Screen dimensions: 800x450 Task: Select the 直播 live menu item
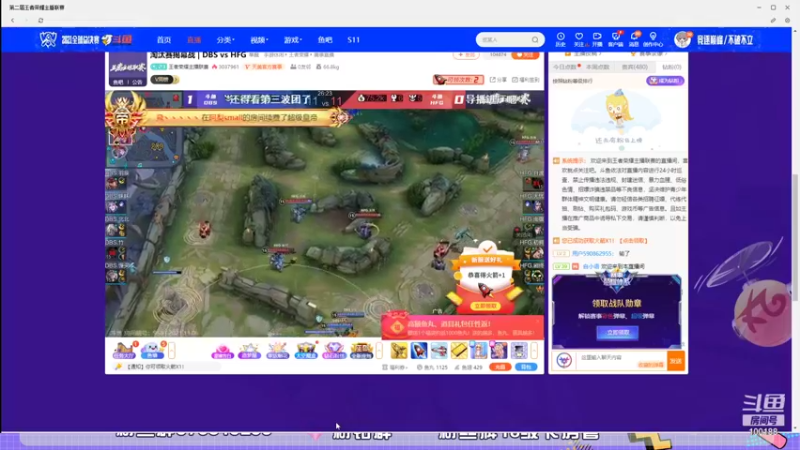[x=194, y=40]
